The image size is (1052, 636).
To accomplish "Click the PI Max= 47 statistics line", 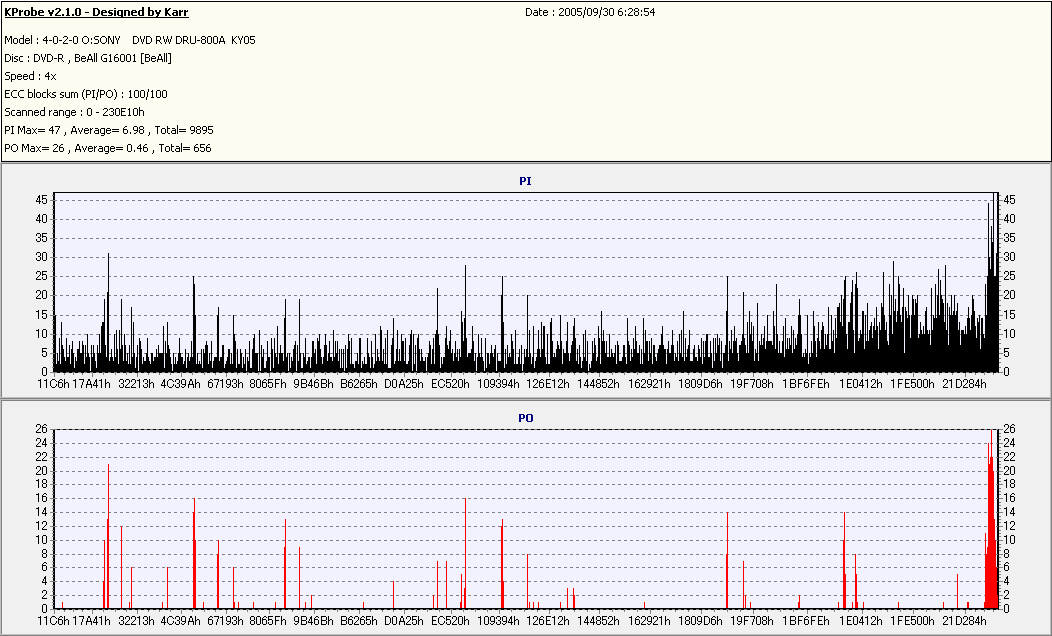I will [109, 130].
